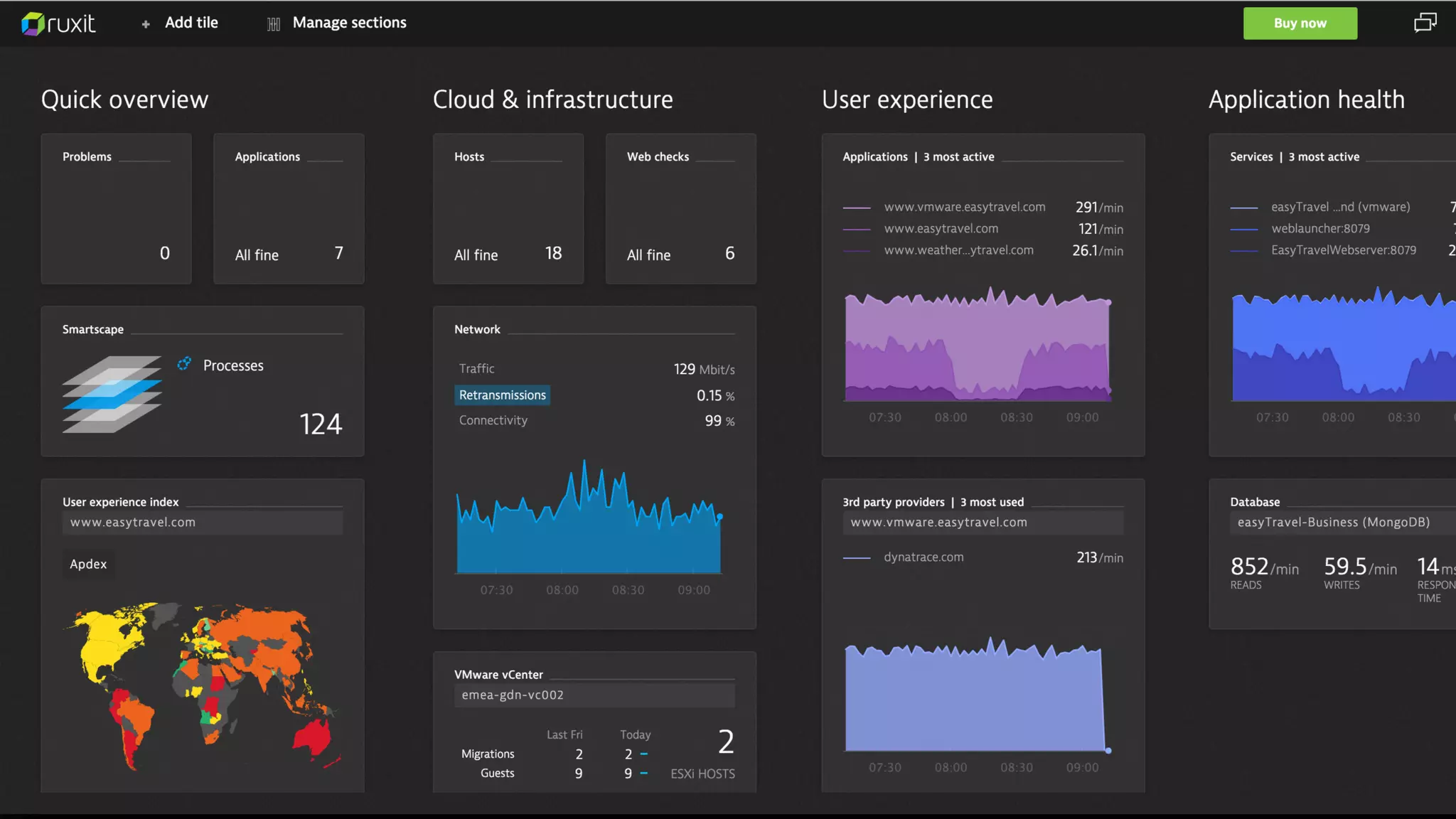Click the www.vmware.easytravel.com legend line

[857, 208]
